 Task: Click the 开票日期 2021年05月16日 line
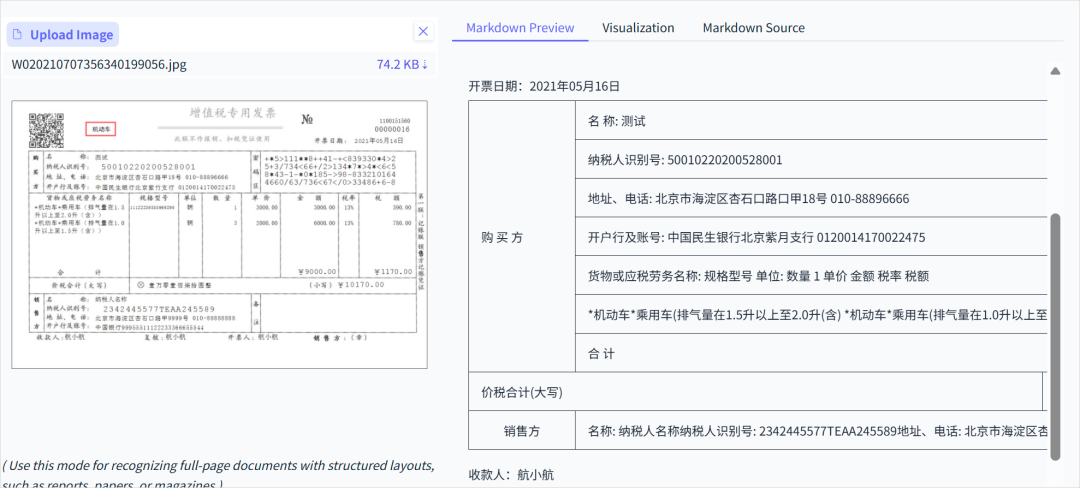(545, 87)
